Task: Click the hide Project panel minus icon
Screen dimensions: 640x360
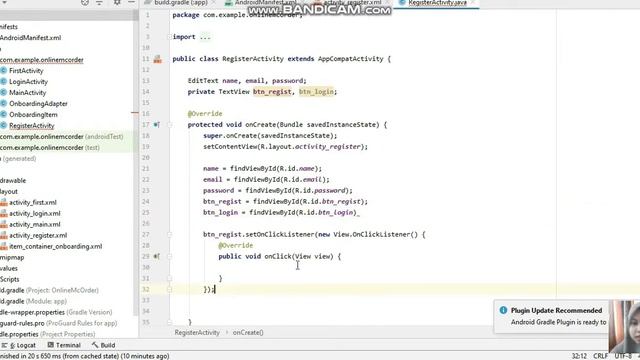Action: pos(131,2)
